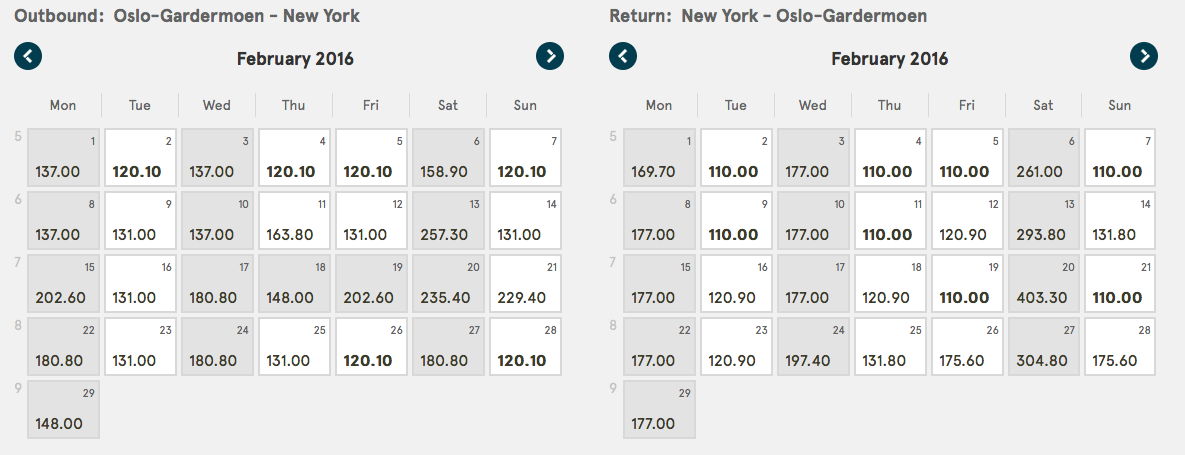This screenshot has height=455, width=1185.
Task: Select outbound February 2 fare 120.10
Action: click(141, 157)
